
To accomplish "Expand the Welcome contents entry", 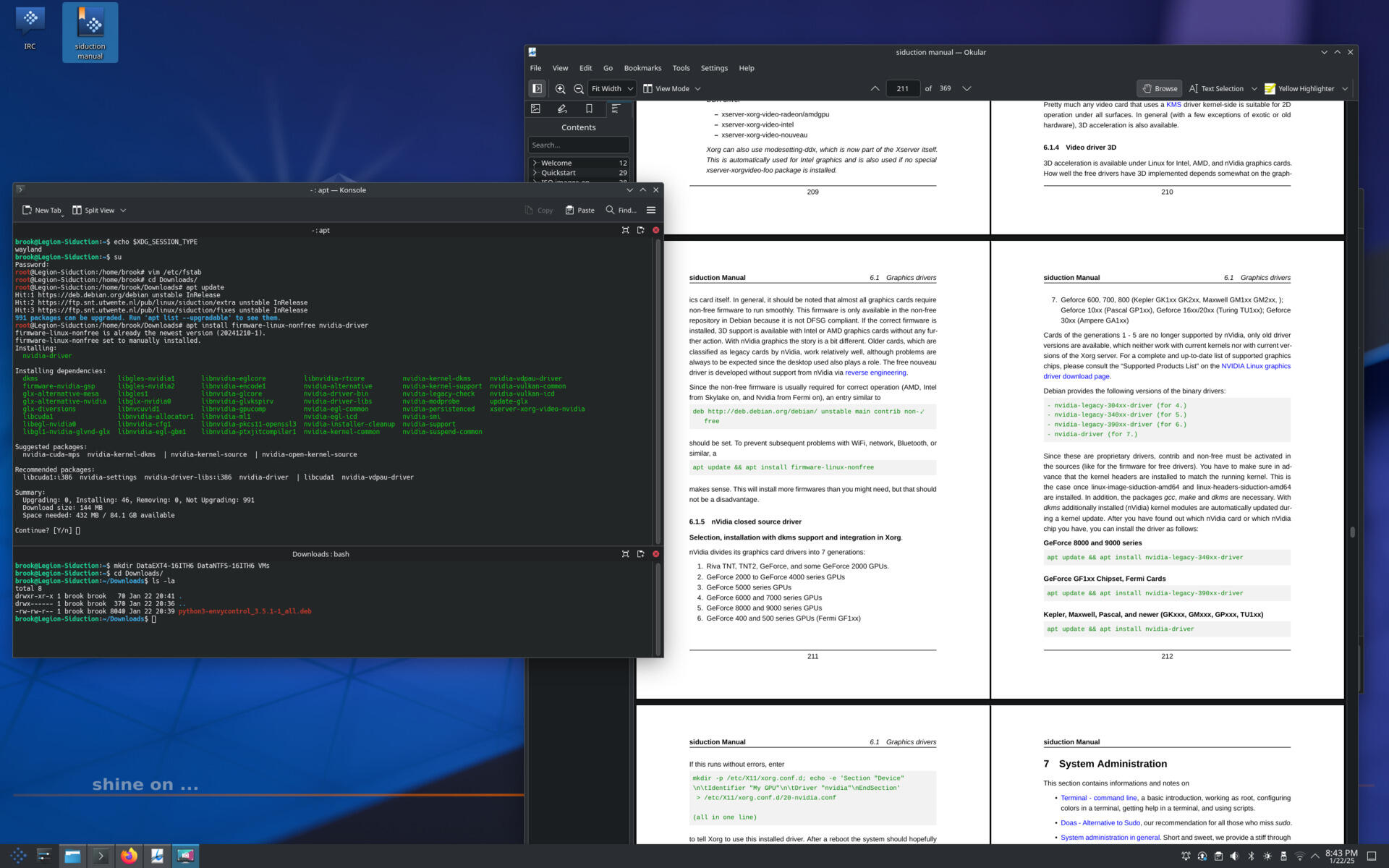I will click(x=535, y=163).
